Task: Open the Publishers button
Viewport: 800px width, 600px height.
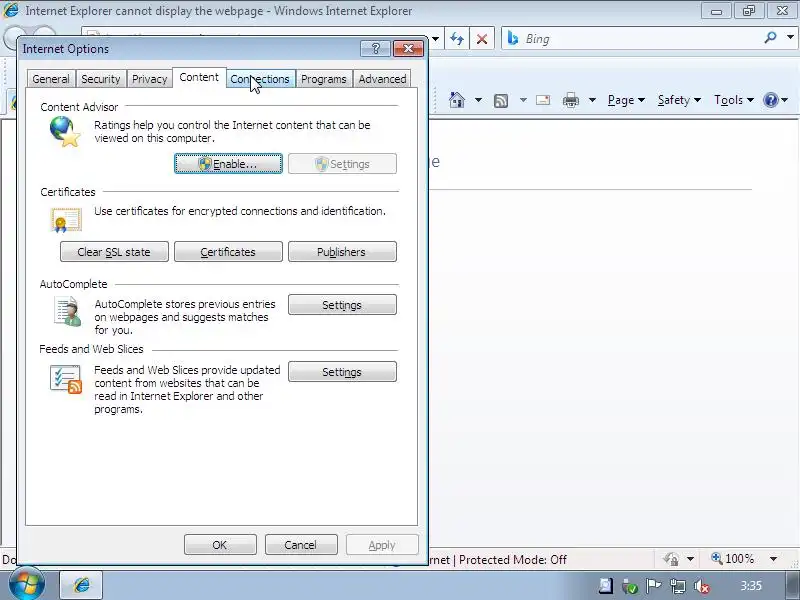Action: point(342,252)
